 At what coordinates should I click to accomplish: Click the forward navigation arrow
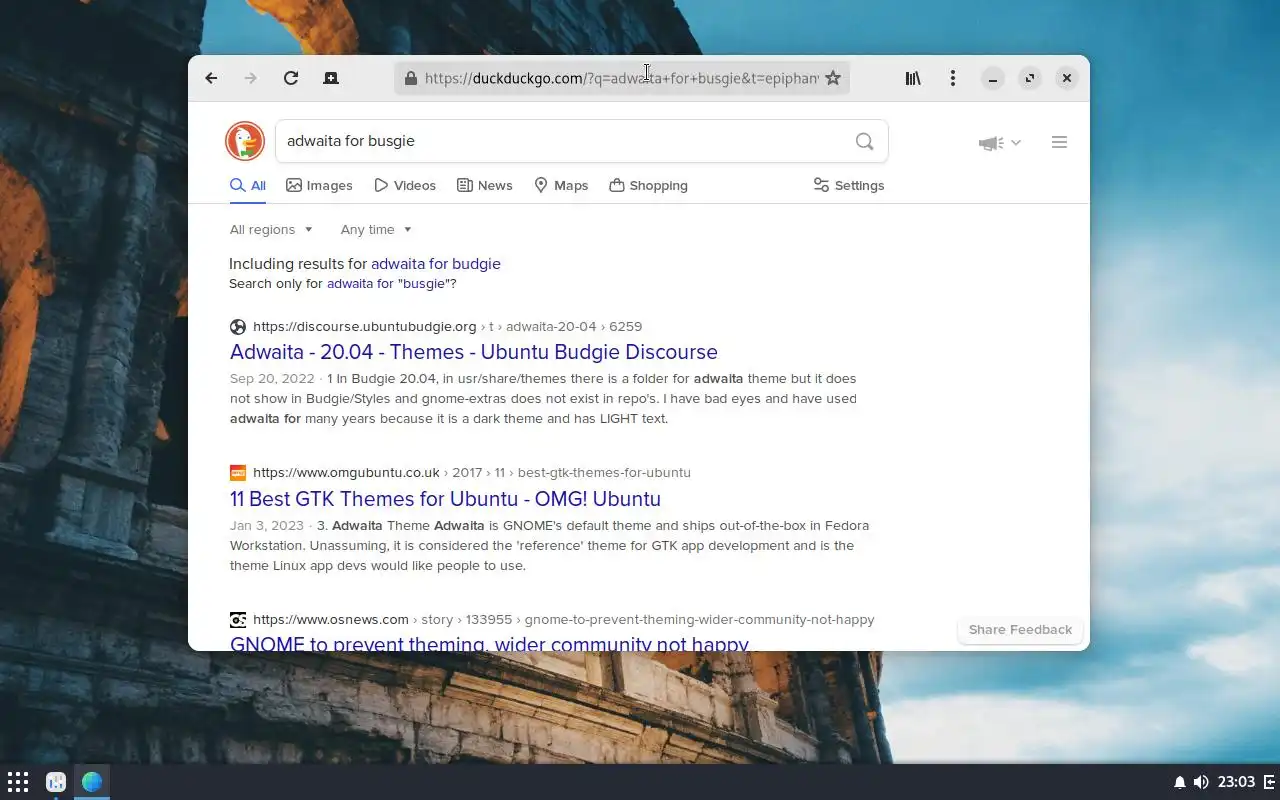251,78
